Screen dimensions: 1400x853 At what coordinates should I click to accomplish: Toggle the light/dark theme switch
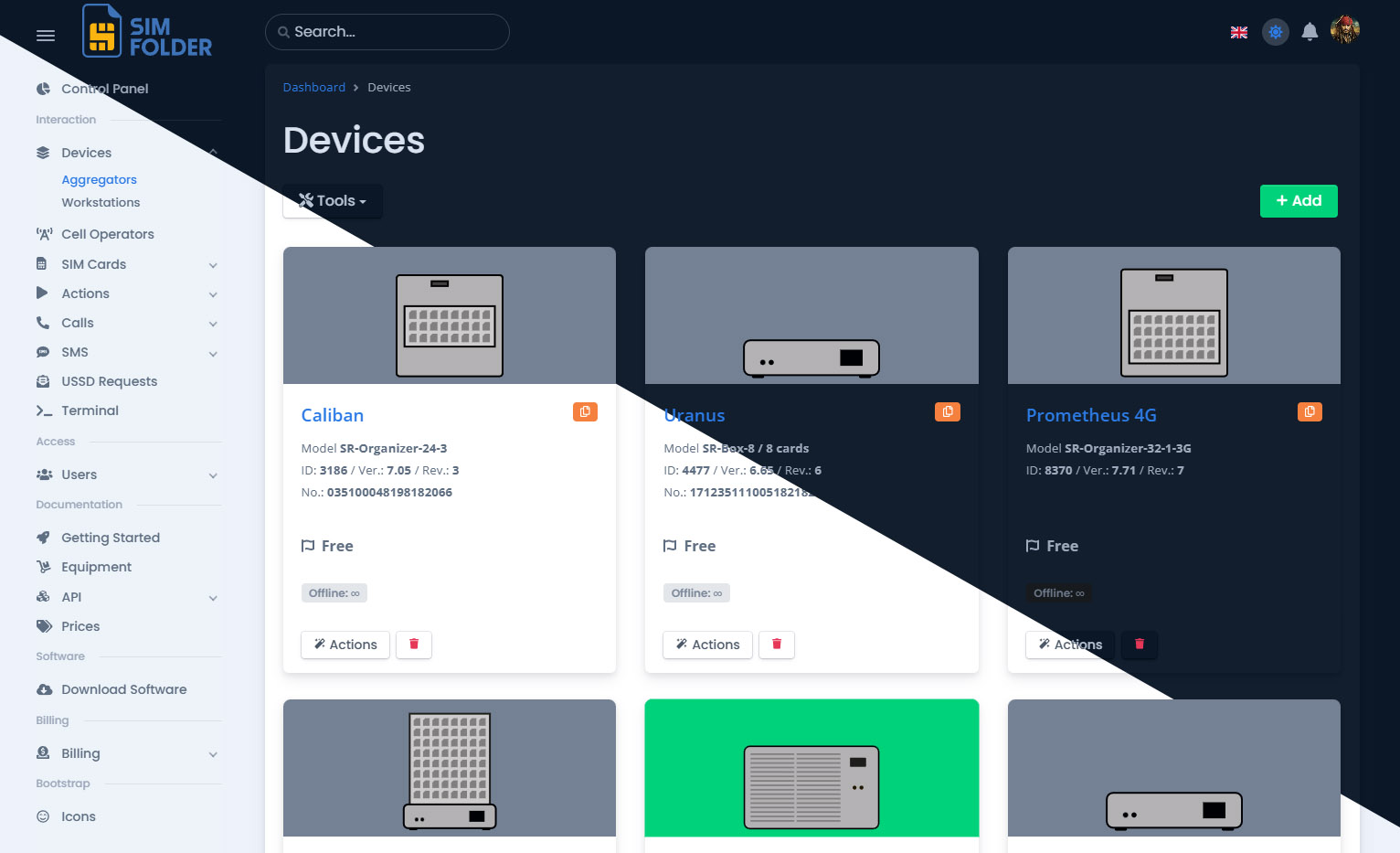pyautogui.click(x=1276, y=32)
